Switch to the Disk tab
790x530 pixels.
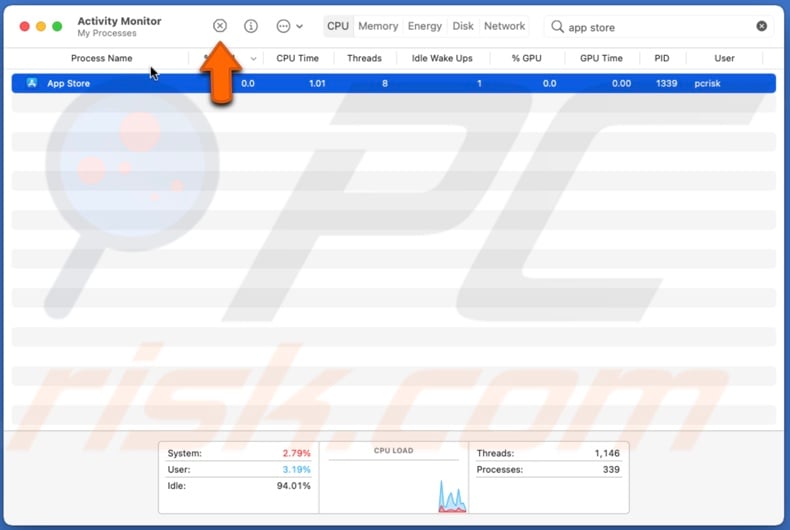point(463,26)
